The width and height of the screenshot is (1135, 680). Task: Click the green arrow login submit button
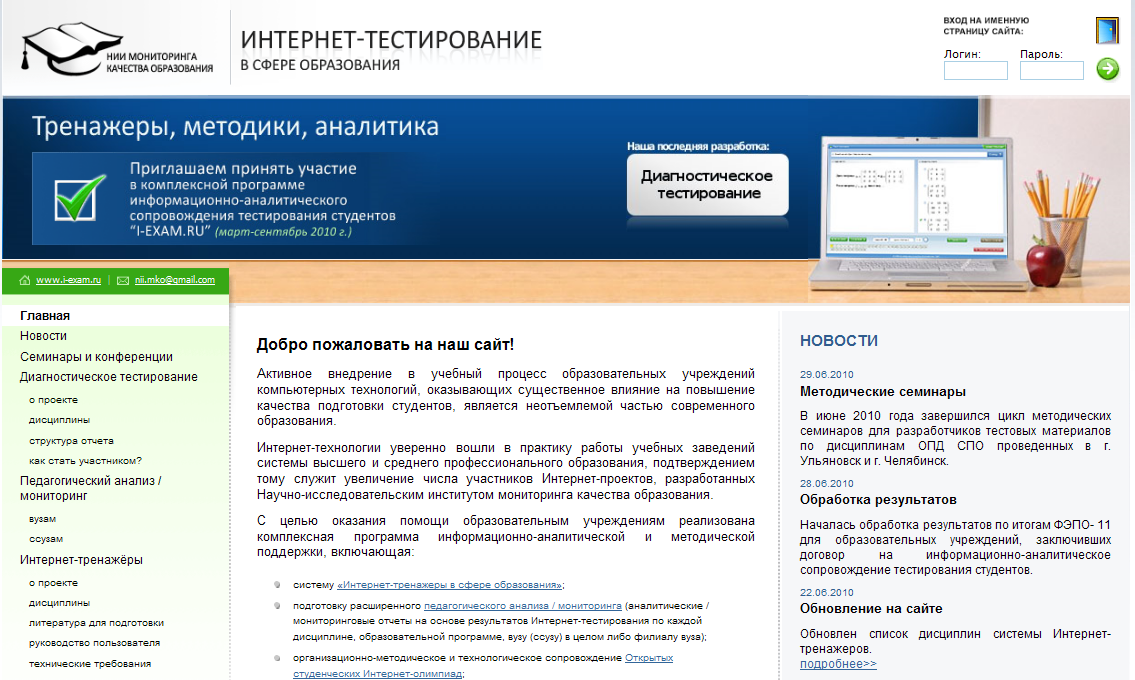coord(1107,69)
